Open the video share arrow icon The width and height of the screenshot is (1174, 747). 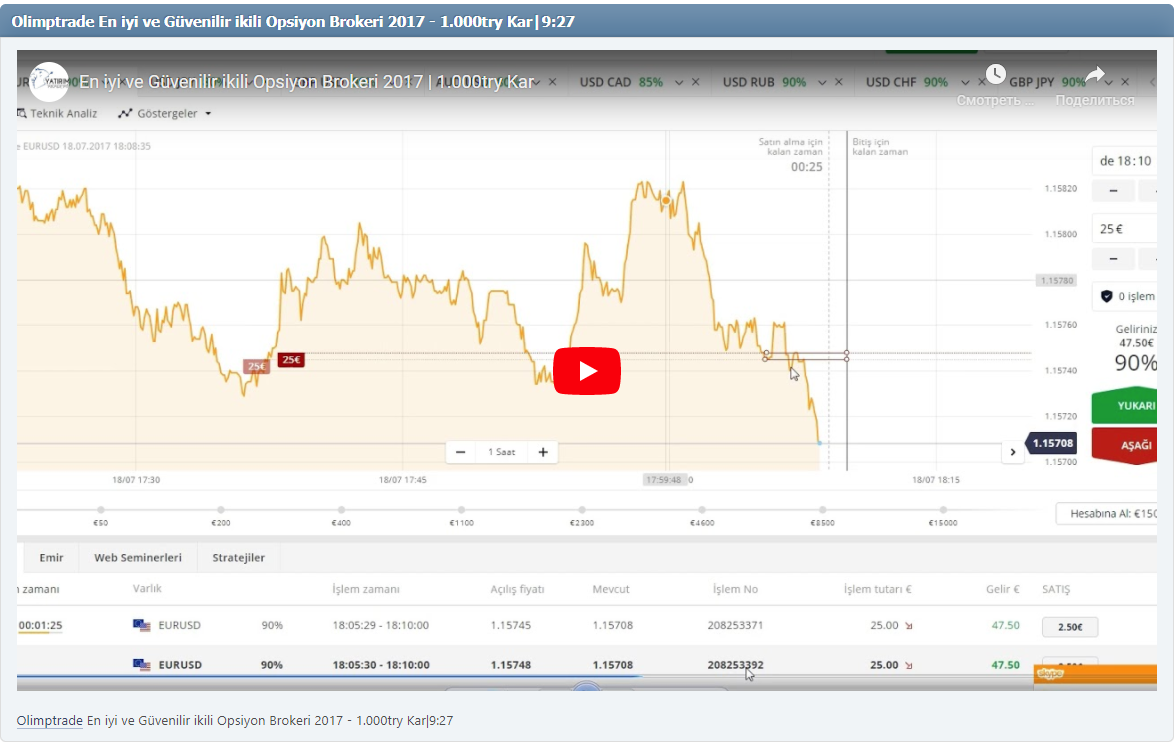[x=1097, y=73]
